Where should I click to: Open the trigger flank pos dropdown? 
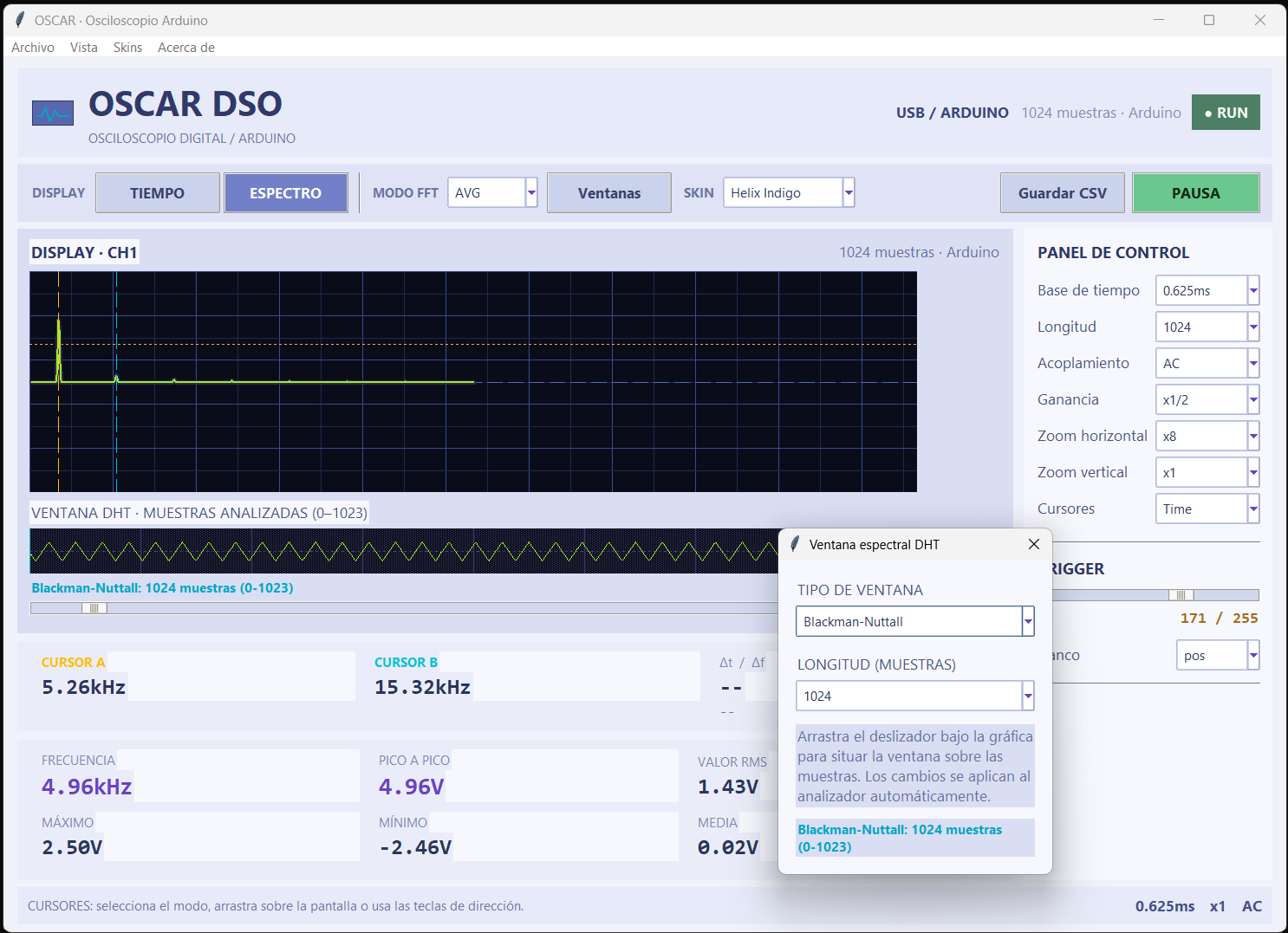coord(1218,656)
